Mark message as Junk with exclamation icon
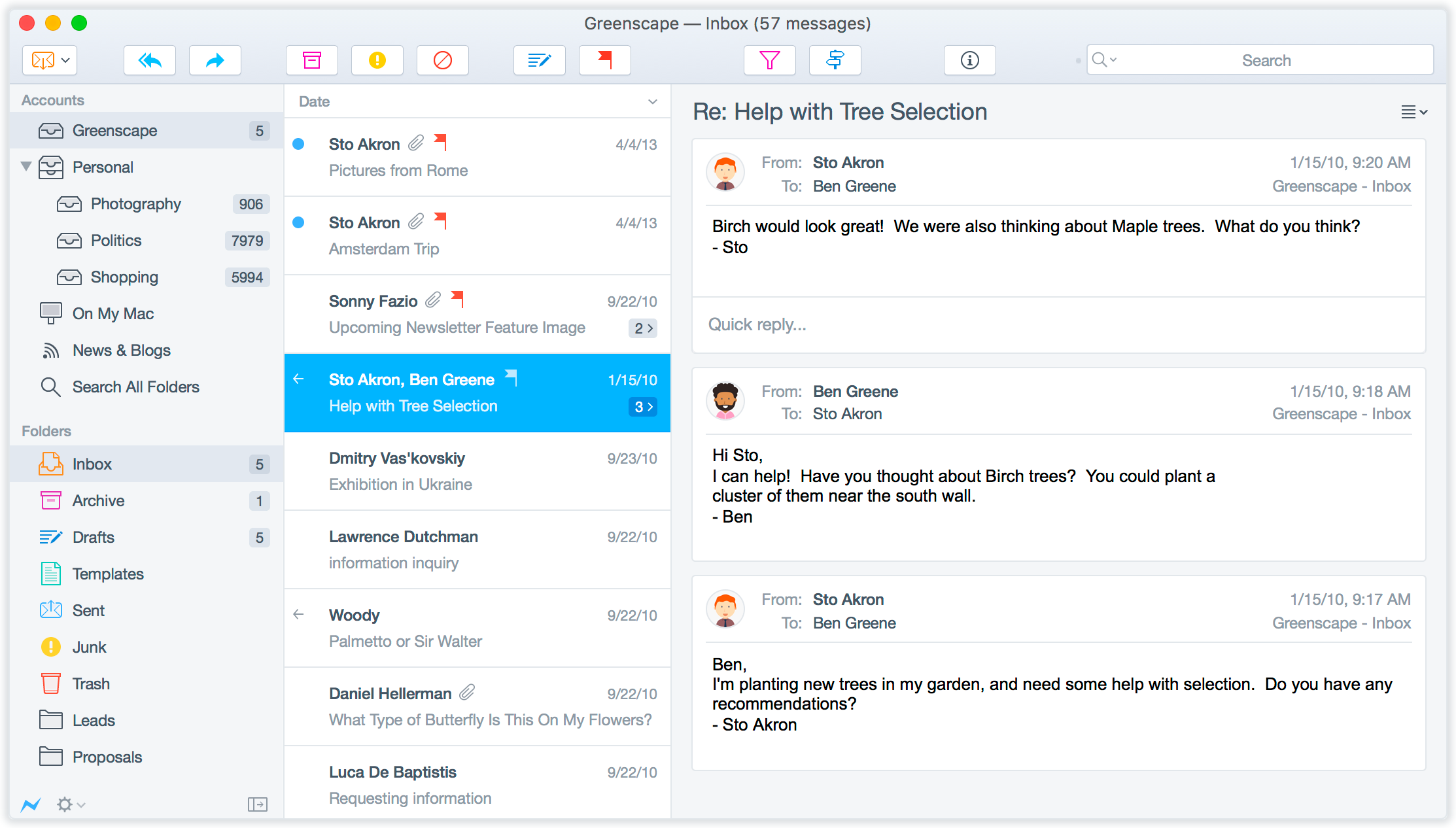 point(377,61)
